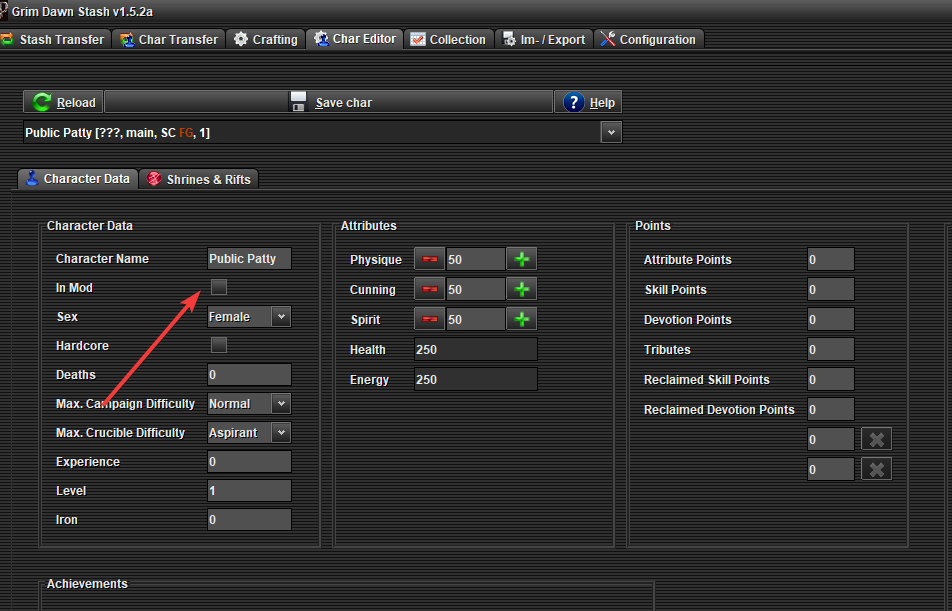The width and height of the screenshot is (952, 611).
Task: Open the Configuration tab
Action: click(x=648, y=39)
